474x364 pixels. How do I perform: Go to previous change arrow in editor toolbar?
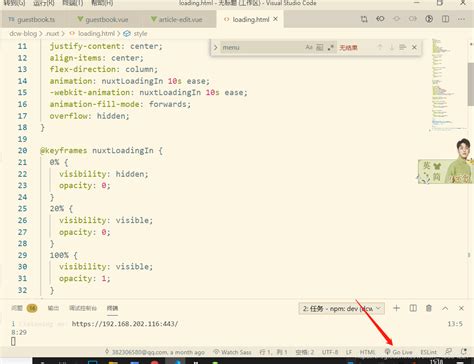pos(396,19)
